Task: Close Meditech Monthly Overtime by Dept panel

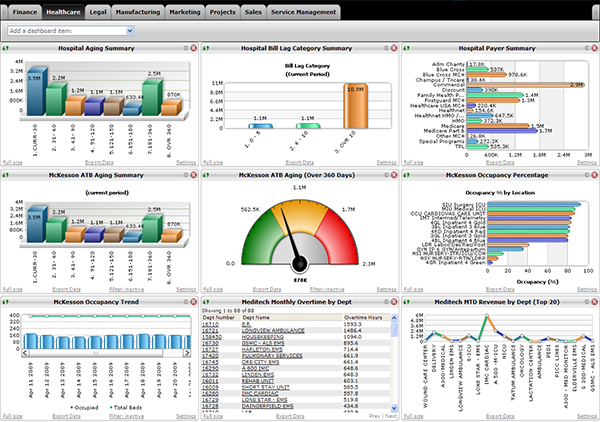Action: pyautogui.click(x=394, y=302)
